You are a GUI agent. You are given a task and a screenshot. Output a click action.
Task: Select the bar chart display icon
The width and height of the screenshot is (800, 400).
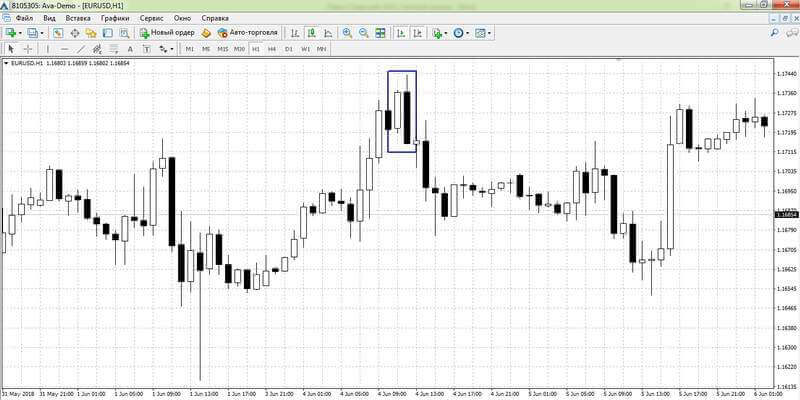295,33
